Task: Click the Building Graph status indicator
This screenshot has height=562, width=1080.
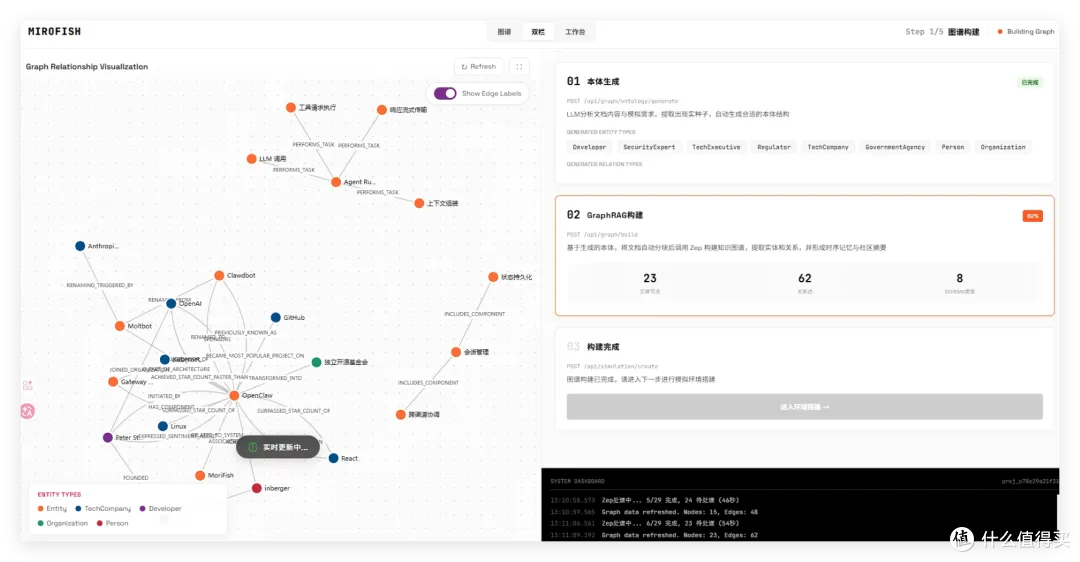Action: click(1026, 32)
